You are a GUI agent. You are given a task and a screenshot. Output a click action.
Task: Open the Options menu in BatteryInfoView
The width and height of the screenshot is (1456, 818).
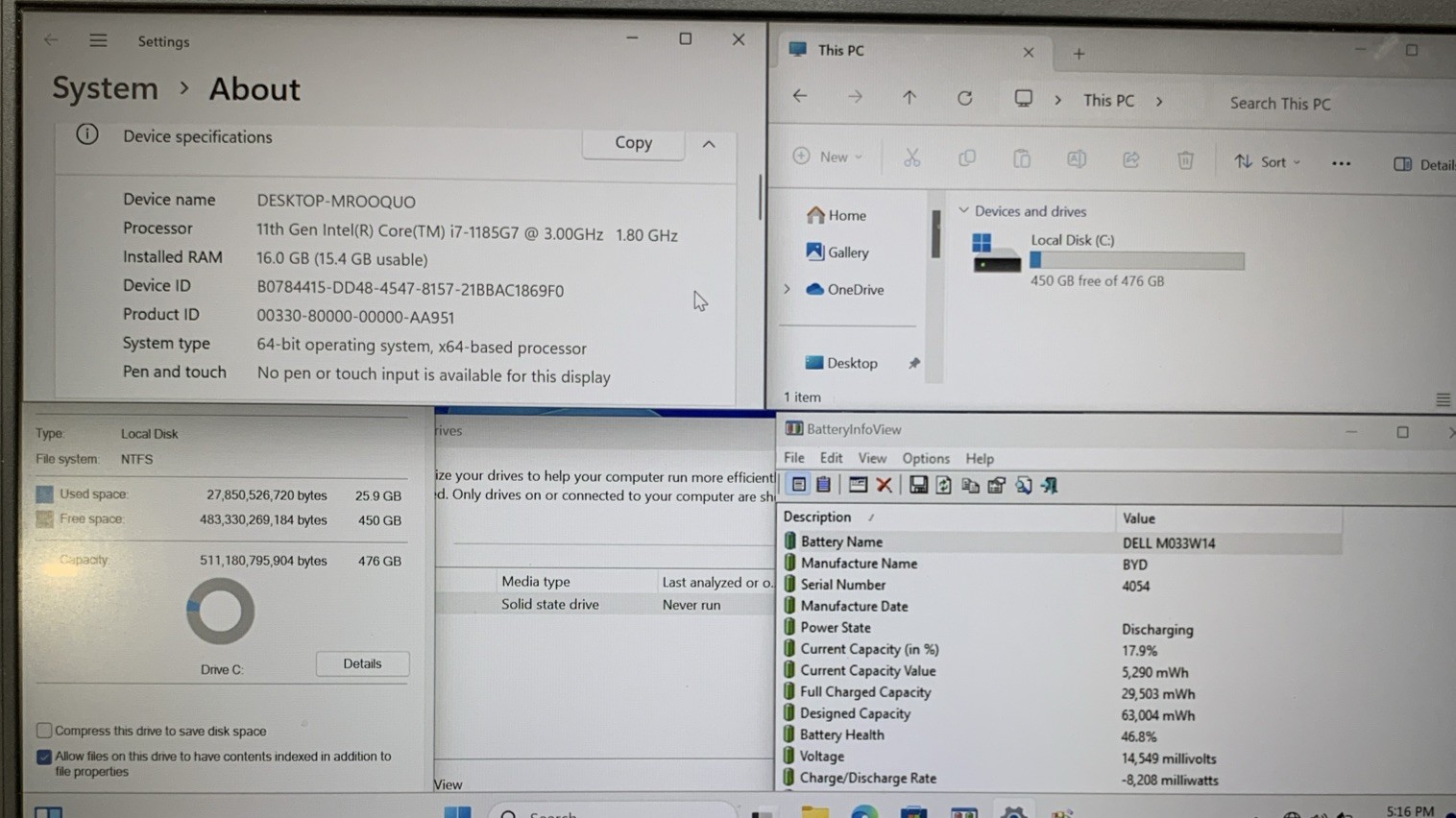(x=926, y=459)
